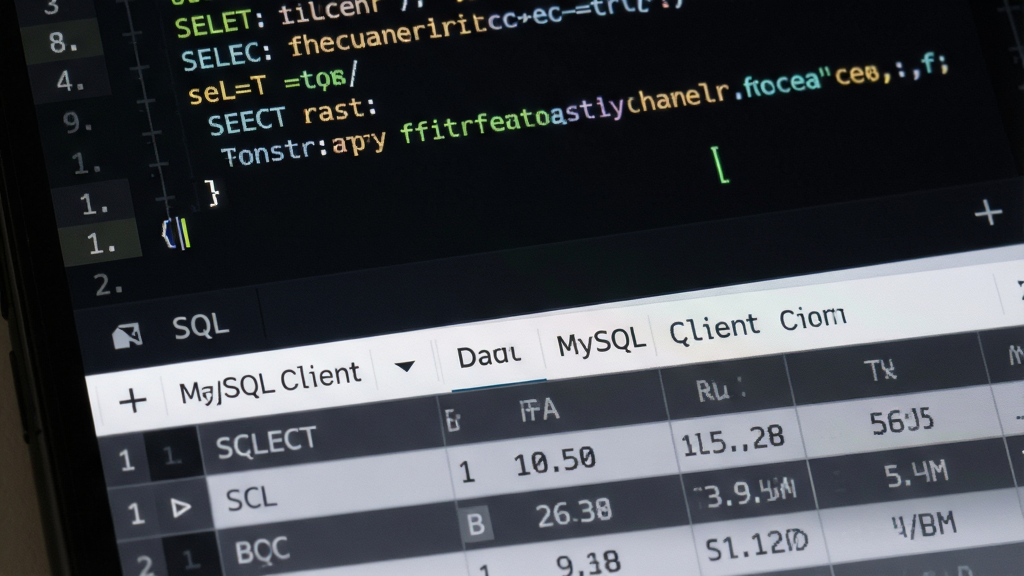The height and width of the screenshot is (576, 1024).
Task: Click the S1.12D value cell
Action: coord(758,545)
